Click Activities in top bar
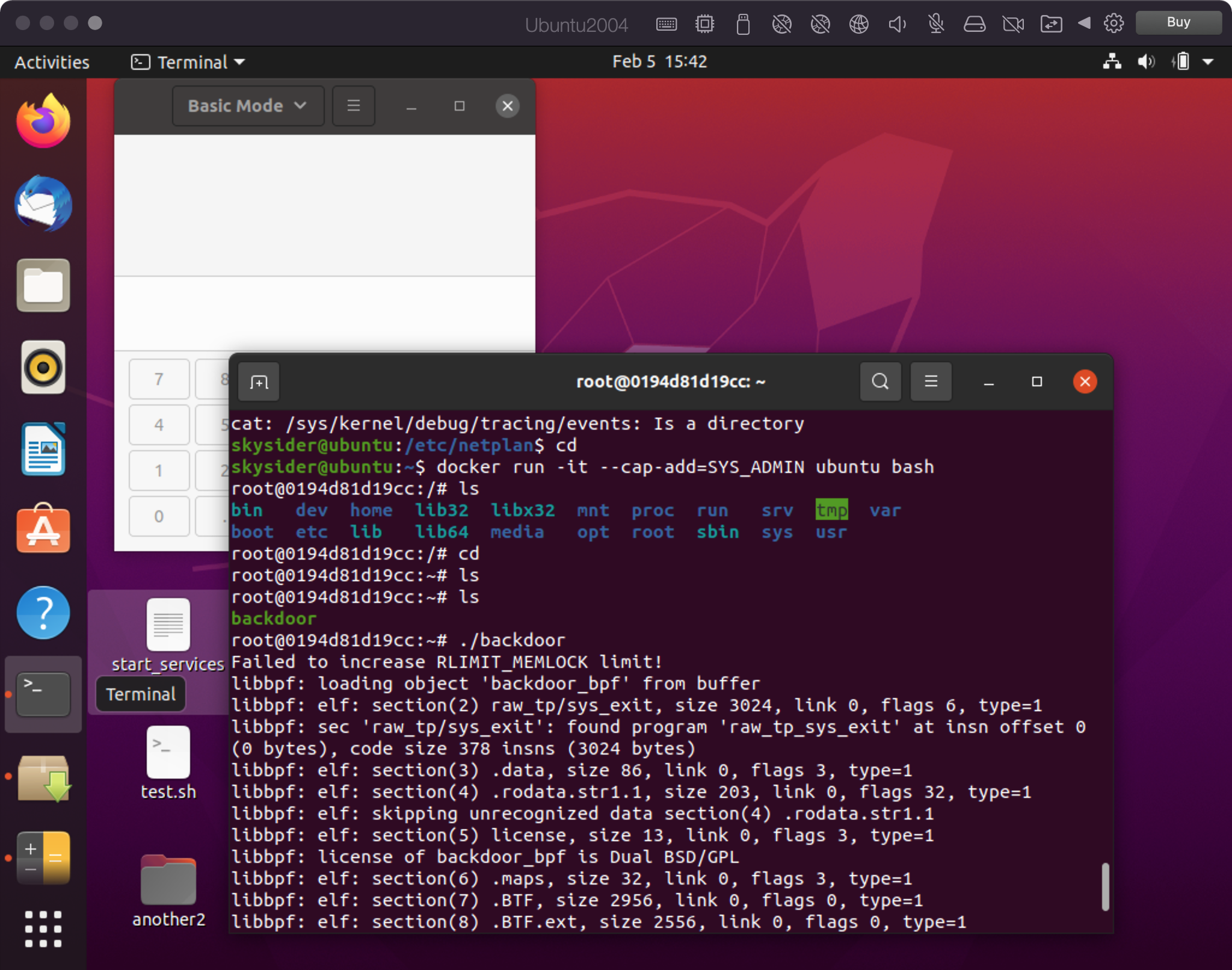This screenshot has height=970, width=1232. click(x=52, y=62)
